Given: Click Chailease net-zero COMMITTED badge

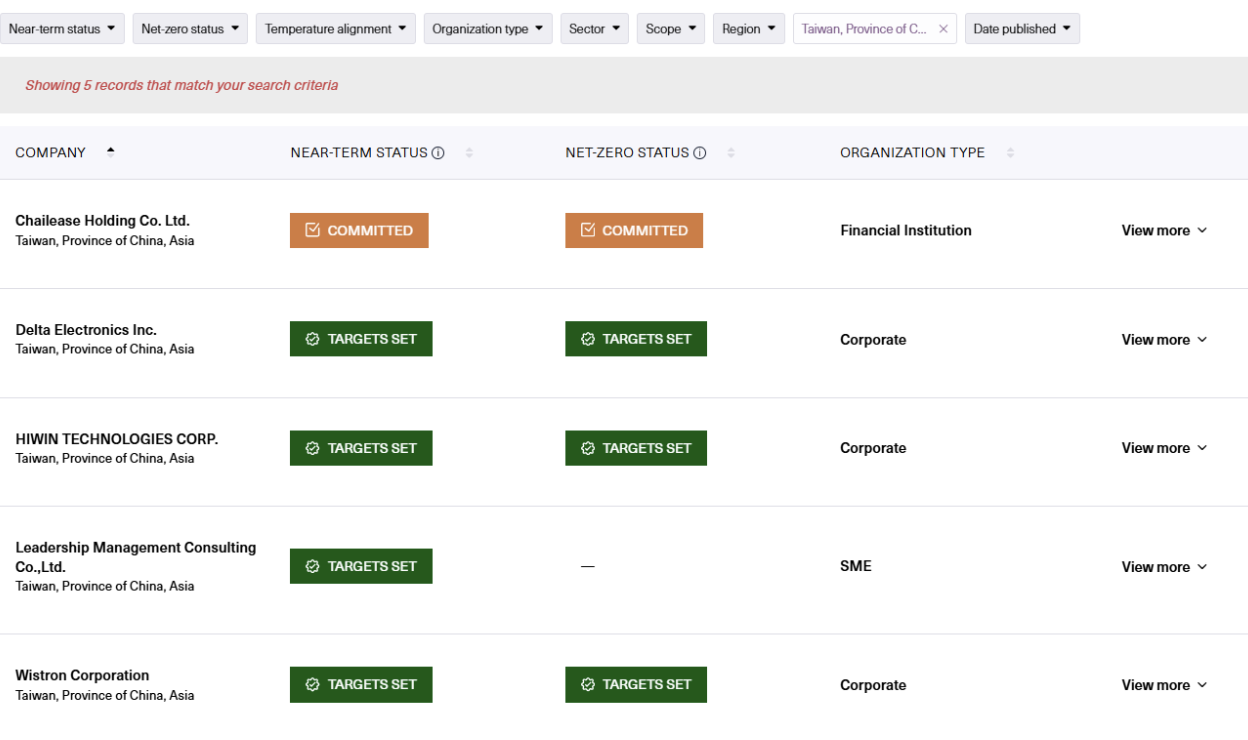Looking at the screenshot, I should click(634, 230).
